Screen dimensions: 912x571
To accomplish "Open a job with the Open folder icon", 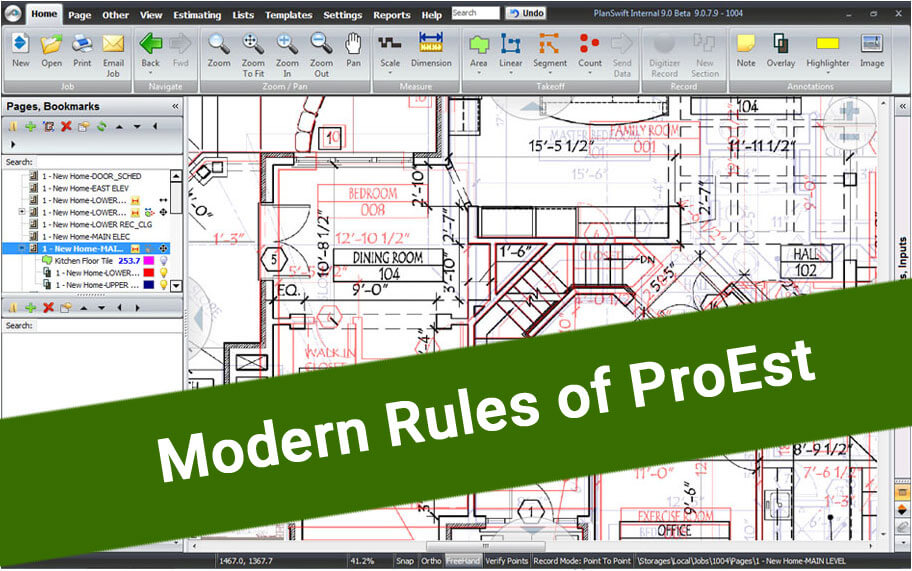I will [x=51, y=44].
